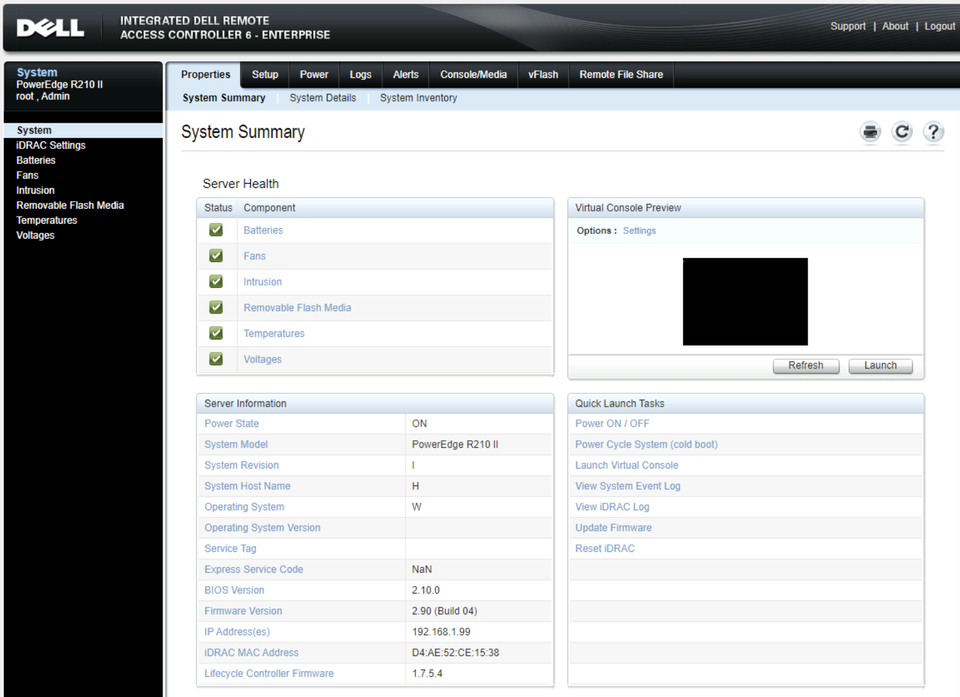Click the print page icon
Screen dimensions: 960x697
coord(870,132)
